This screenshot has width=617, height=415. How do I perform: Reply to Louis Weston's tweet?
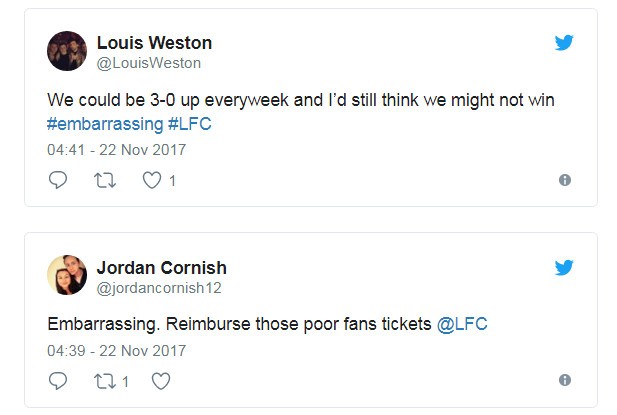tap(58, 181)
